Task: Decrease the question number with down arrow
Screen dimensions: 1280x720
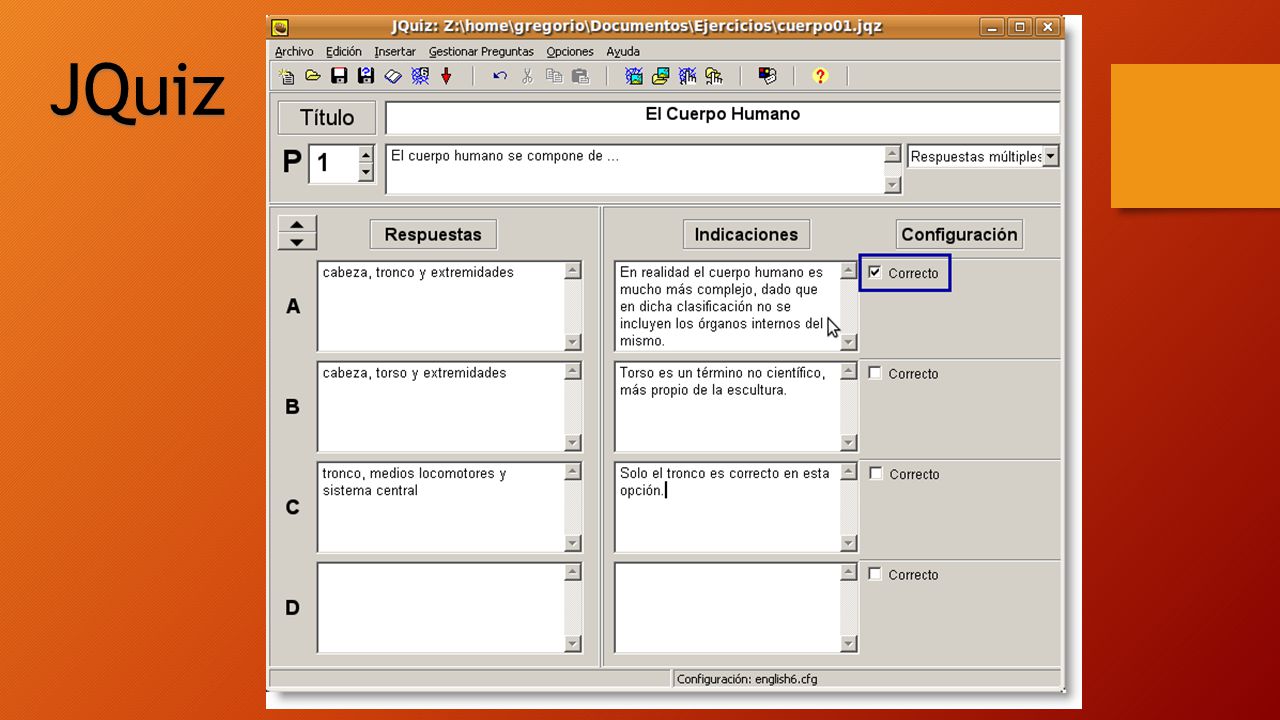Action: pyautogui.click(x=366, y=172)
